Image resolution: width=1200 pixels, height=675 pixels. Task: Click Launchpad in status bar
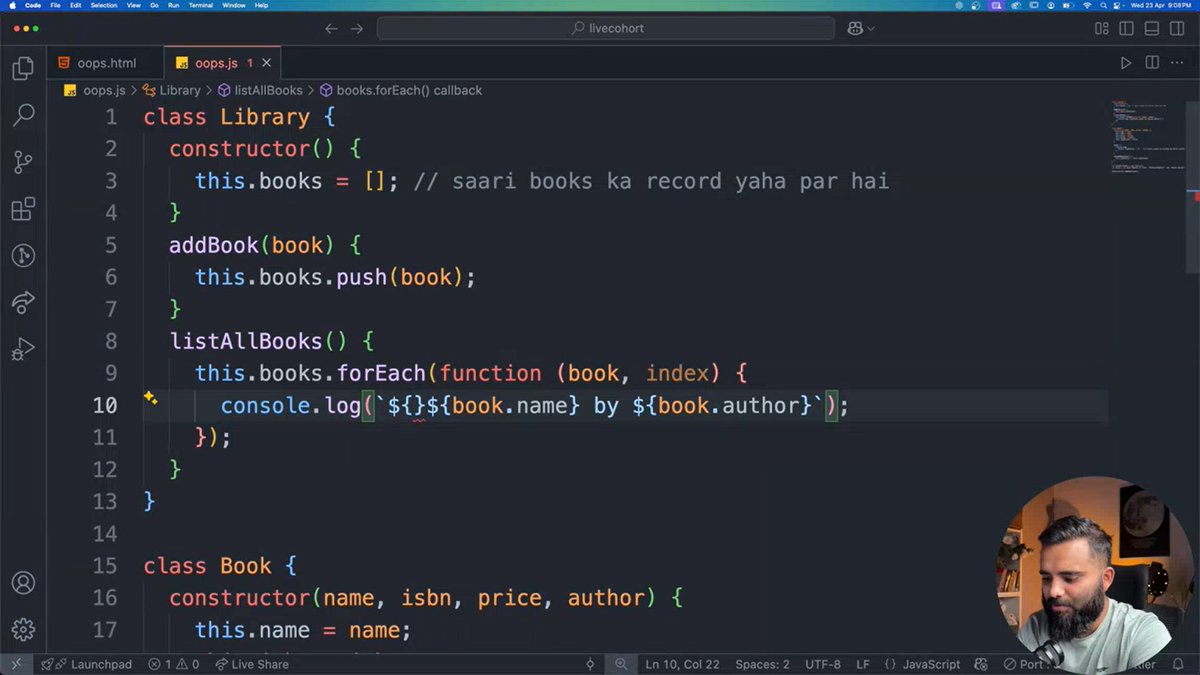tap(87, 664)
